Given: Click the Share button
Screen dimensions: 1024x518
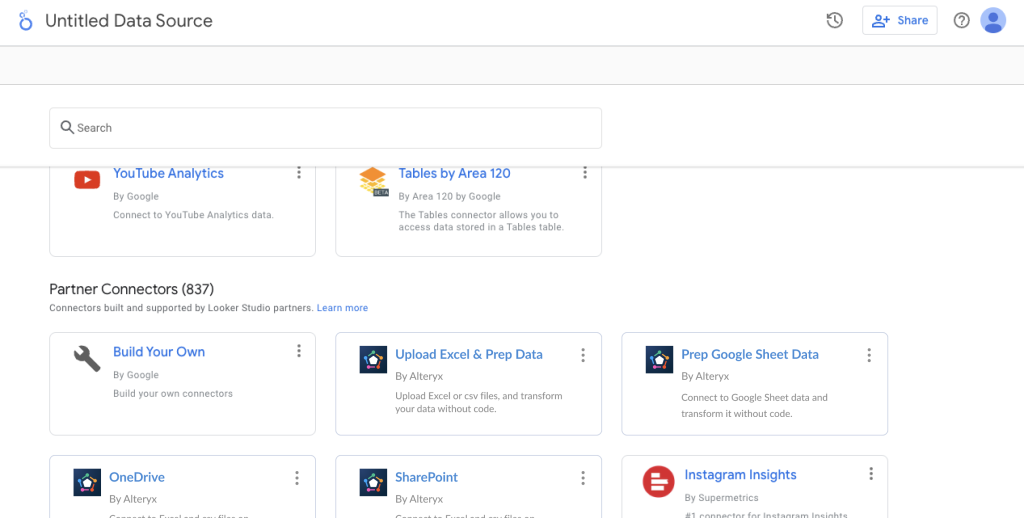Looking at the screenshot, I should click(x=899, y=20).
